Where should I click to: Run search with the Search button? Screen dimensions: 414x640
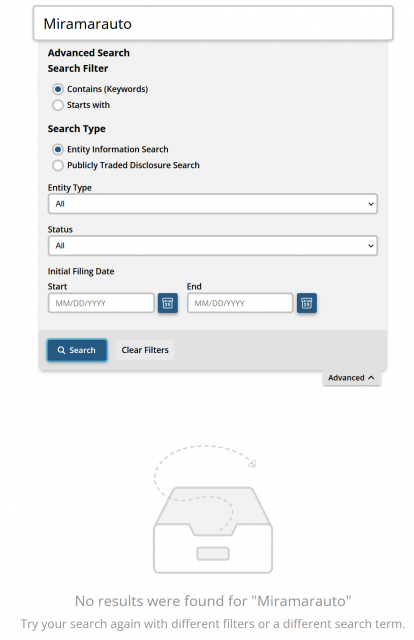pos(77,350)
